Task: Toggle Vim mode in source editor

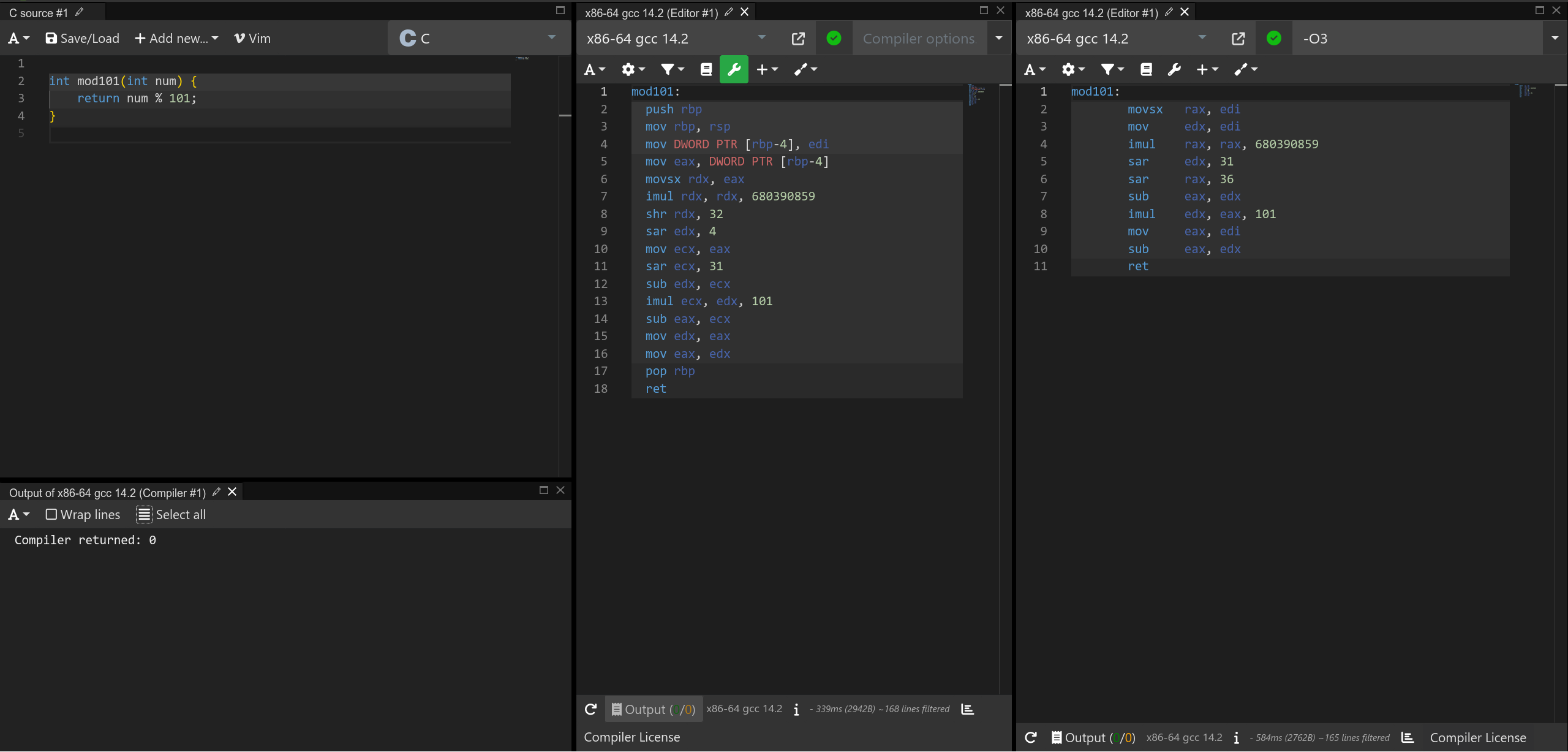Action: click(x=252, y=39)
